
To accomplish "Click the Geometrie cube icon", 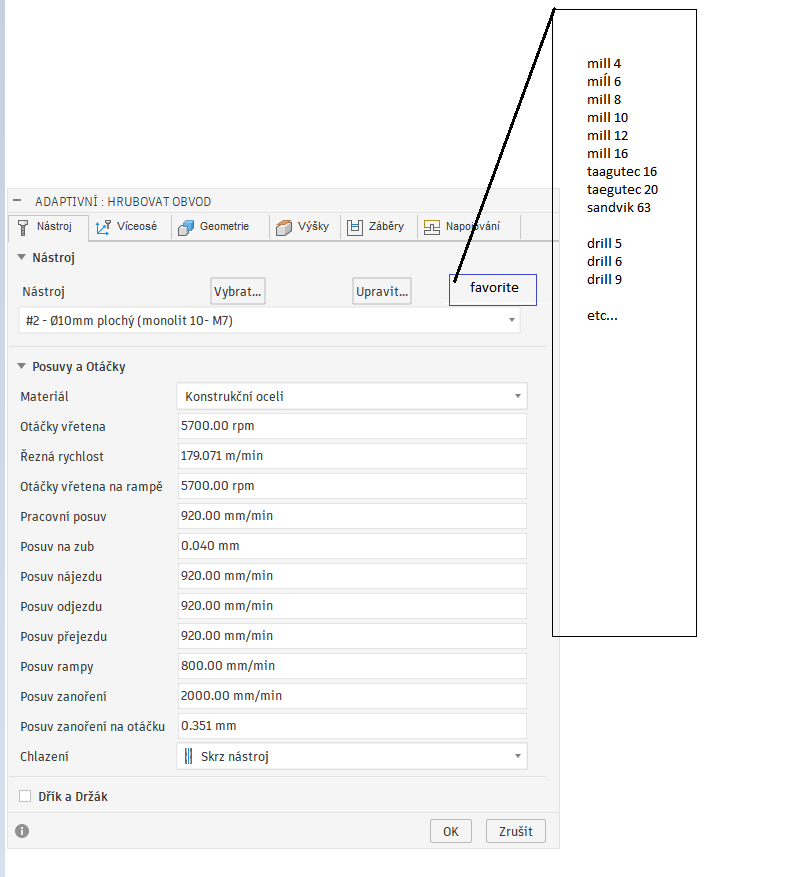I will (x=186, y=228).
